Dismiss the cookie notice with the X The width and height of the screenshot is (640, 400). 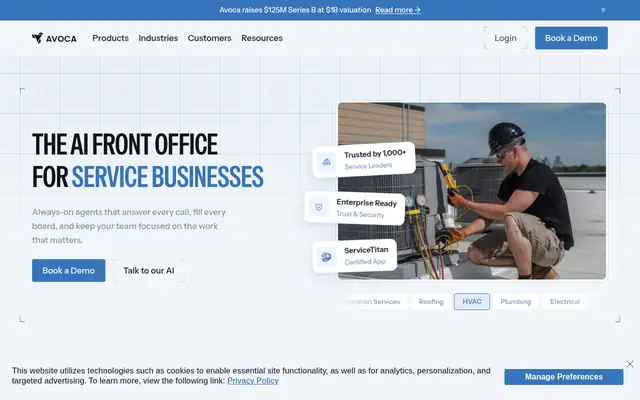click(x=630, y=364)
